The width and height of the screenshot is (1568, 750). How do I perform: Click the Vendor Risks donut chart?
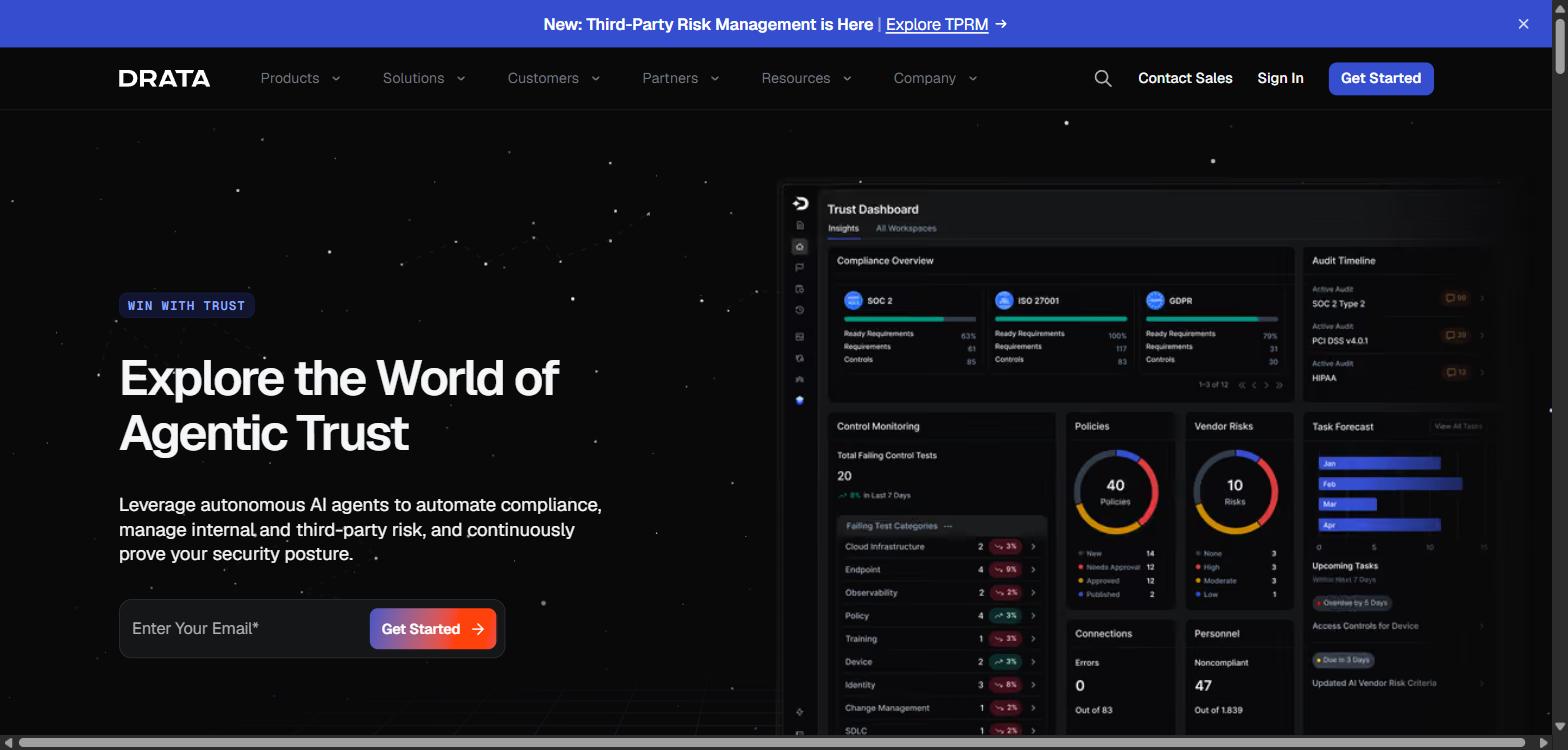point(1235,491)
